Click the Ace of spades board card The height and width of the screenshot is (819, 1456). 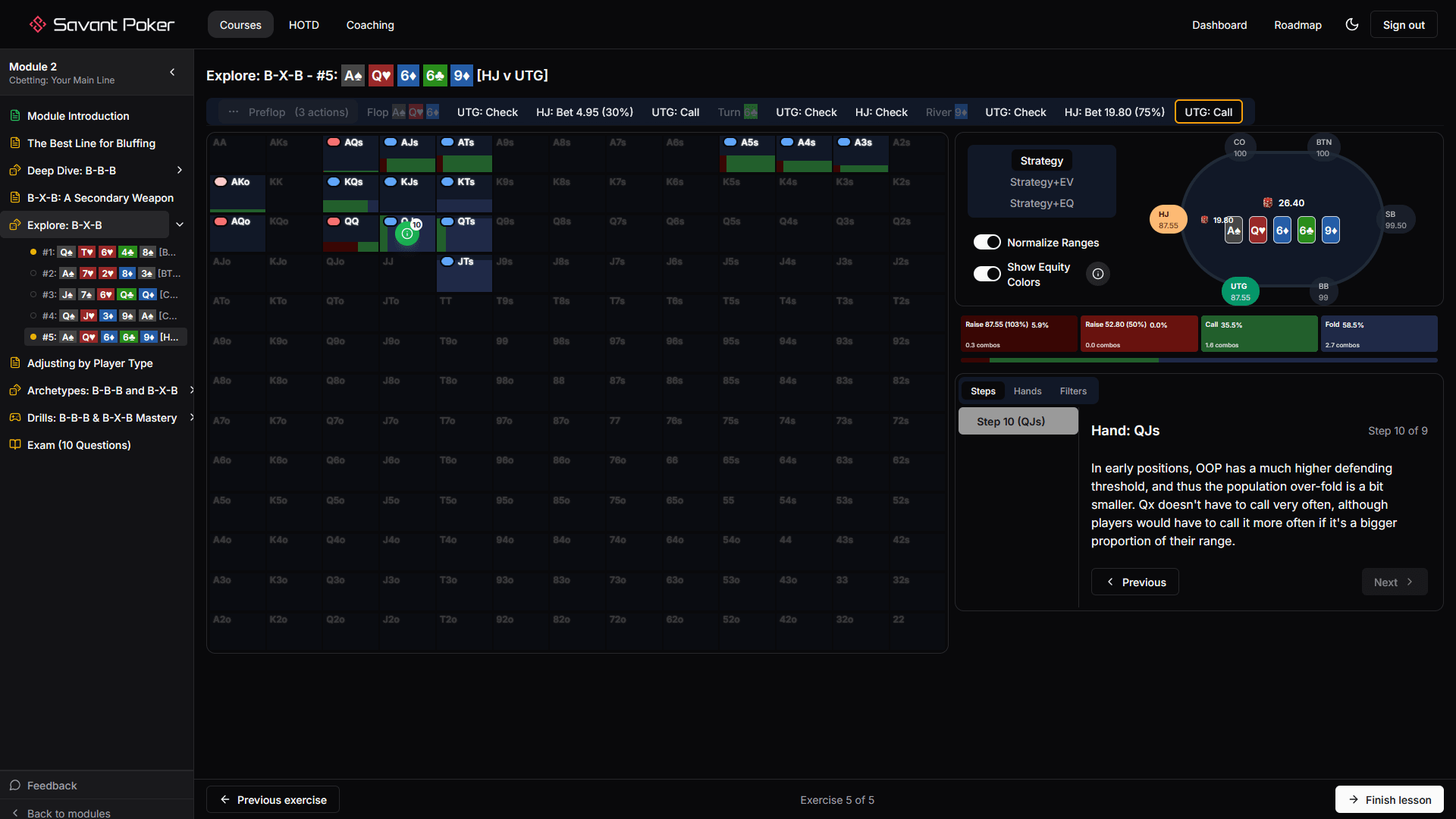pos(1234,231)
